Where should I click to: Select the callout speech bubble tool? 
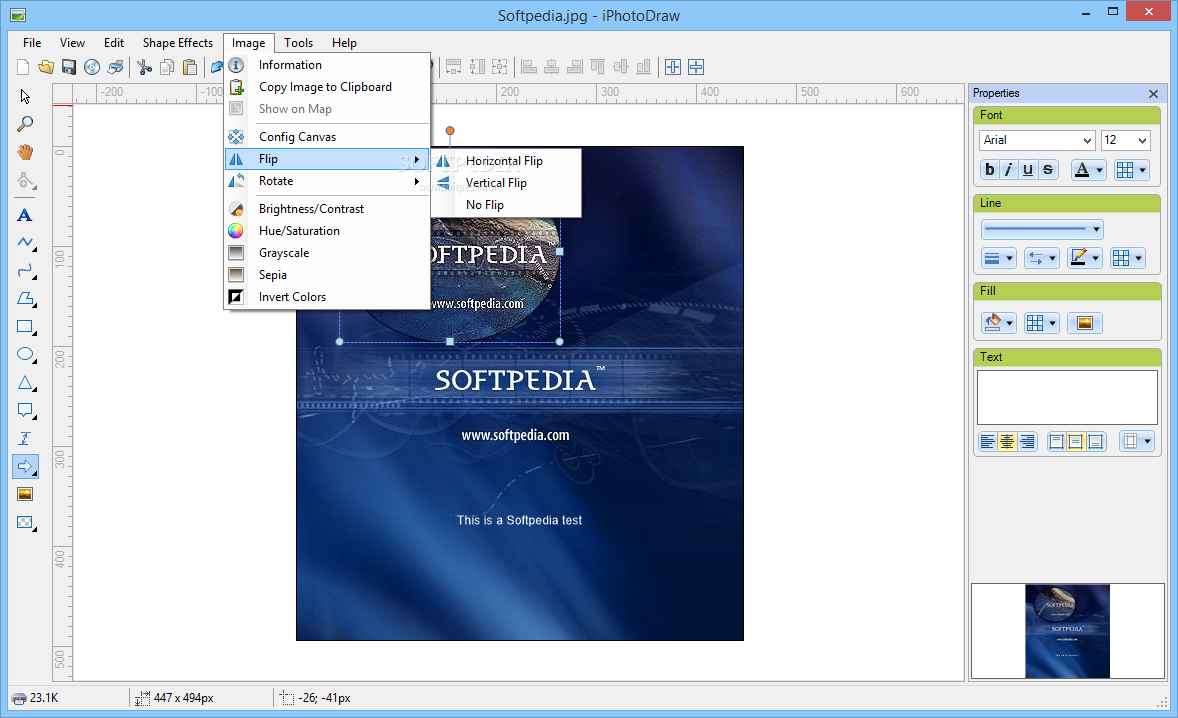26,411
